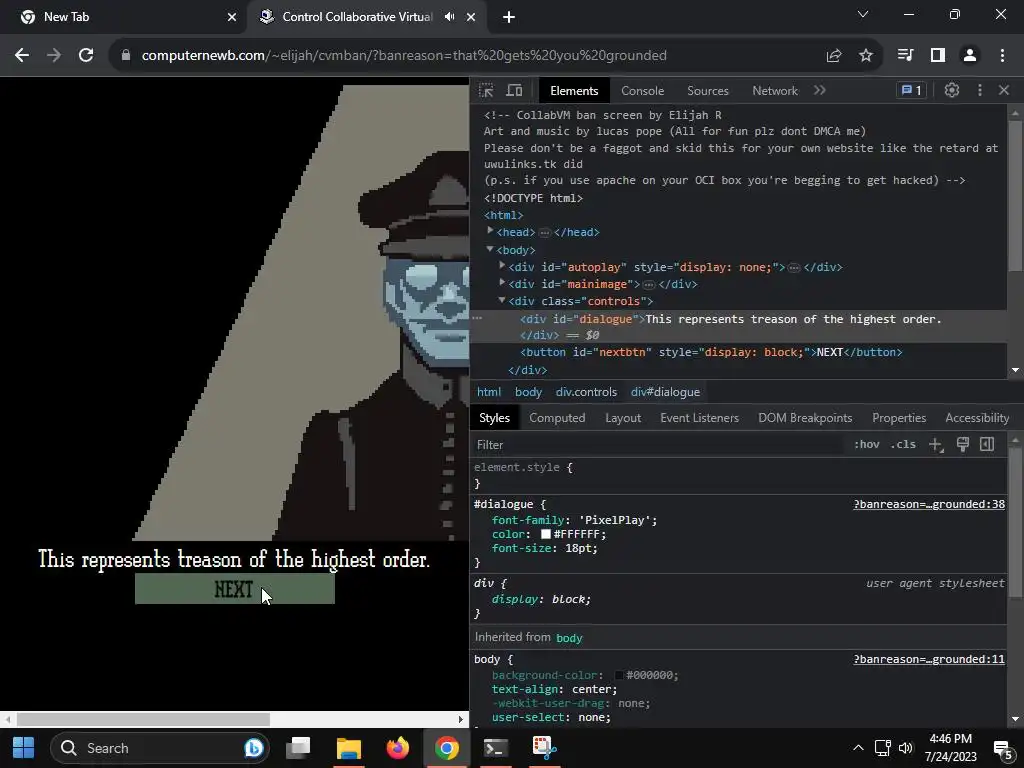
Task: Open a new browser tab
Action: tap(509, 17)
